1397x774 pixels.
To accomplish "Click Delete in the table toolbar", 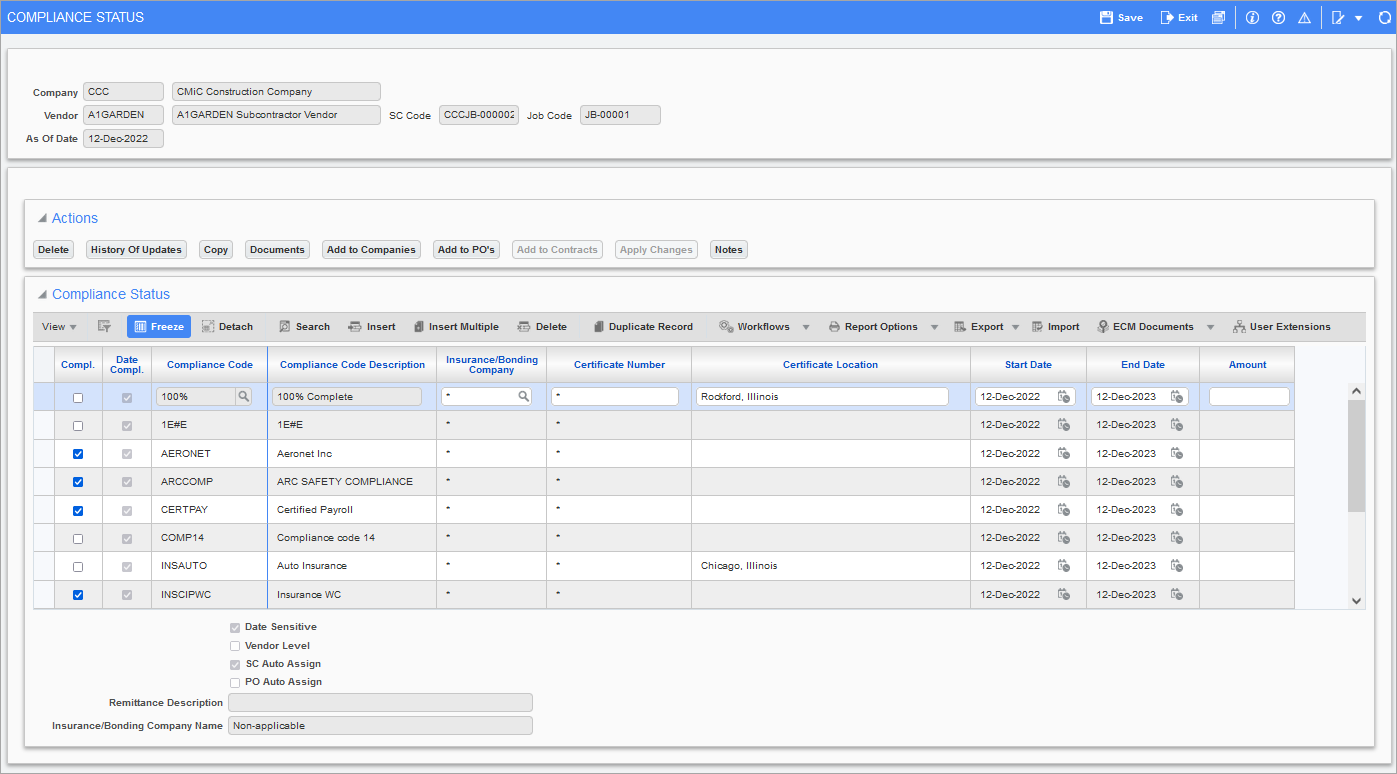I will 542,326.
